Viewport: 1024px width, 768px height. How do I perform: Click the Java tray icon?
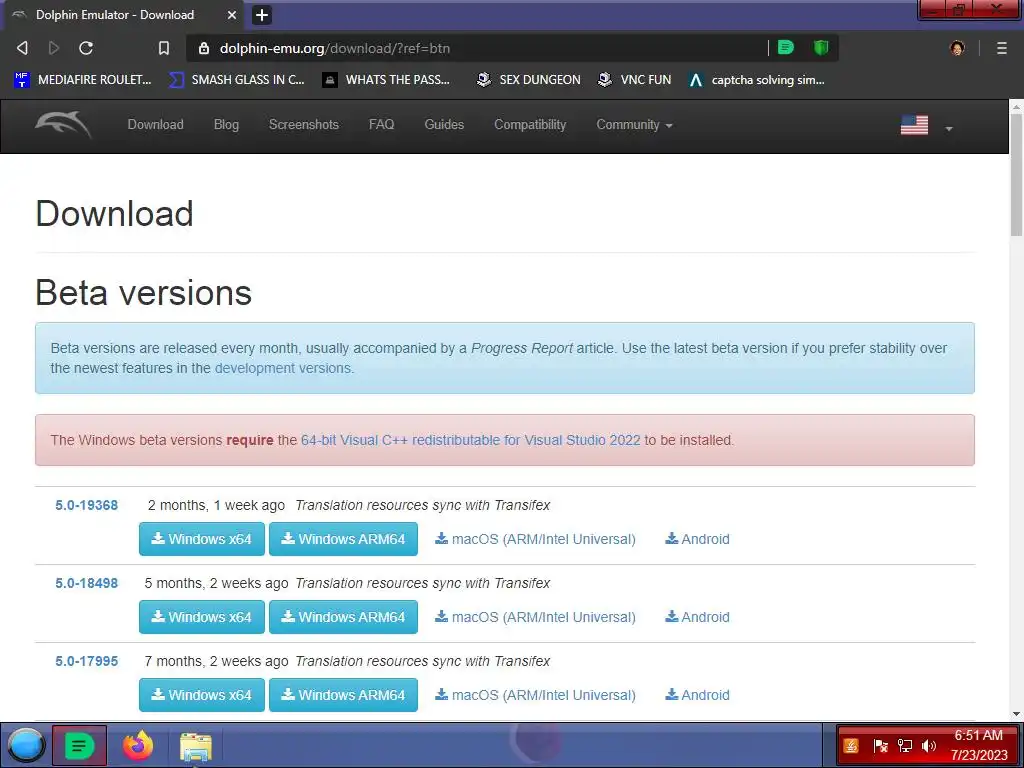[851, 746]
